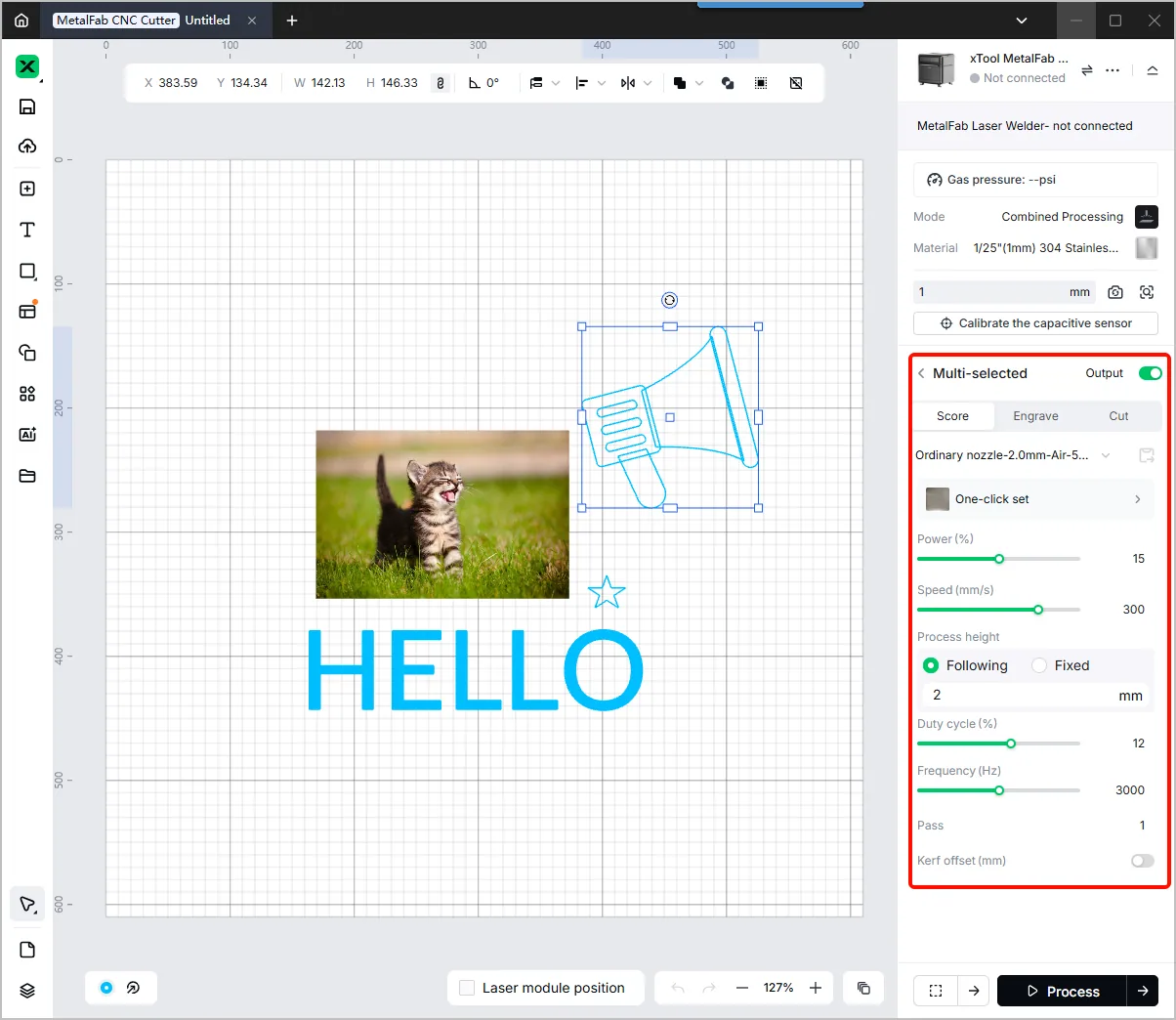1176x1020 pixels.
Task: Expand the One-click set chevron
Action: 1138,499
